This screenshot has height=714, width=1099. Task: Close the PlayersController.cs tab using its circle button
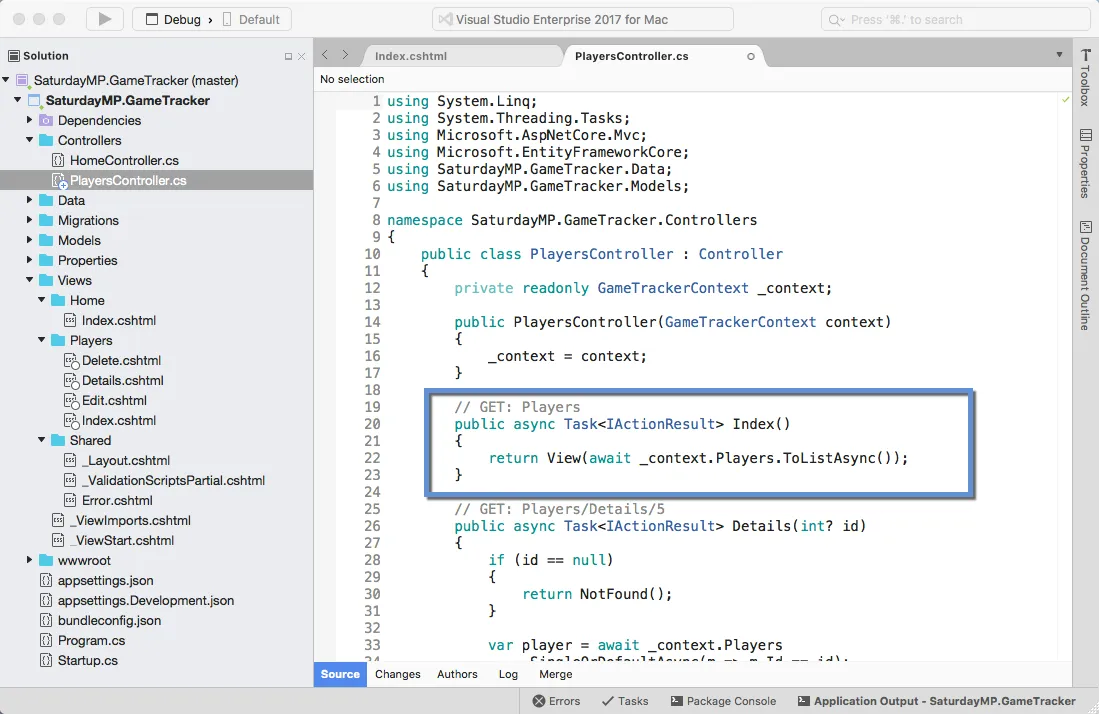751,56
